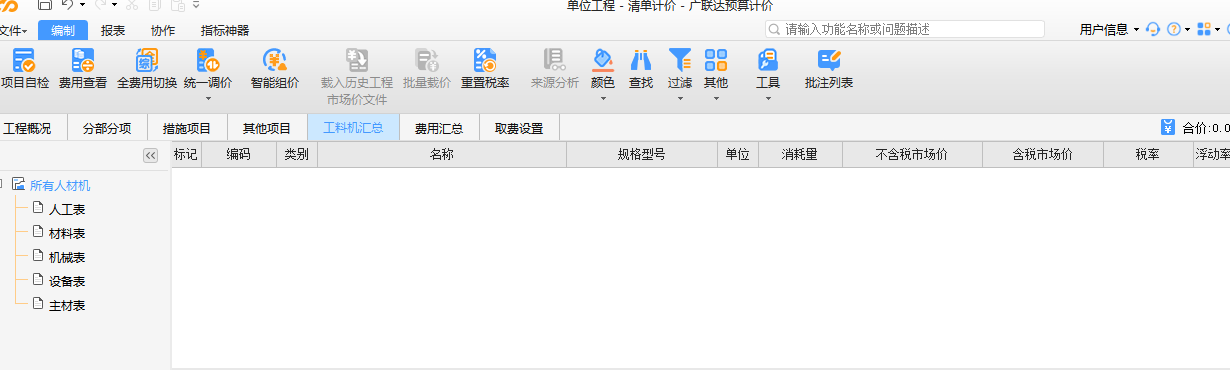Image resolution: width=1230 pixels, height=370 pixels.
Task: Click the 合价 yuan total icon
Action: (1167, 127)
